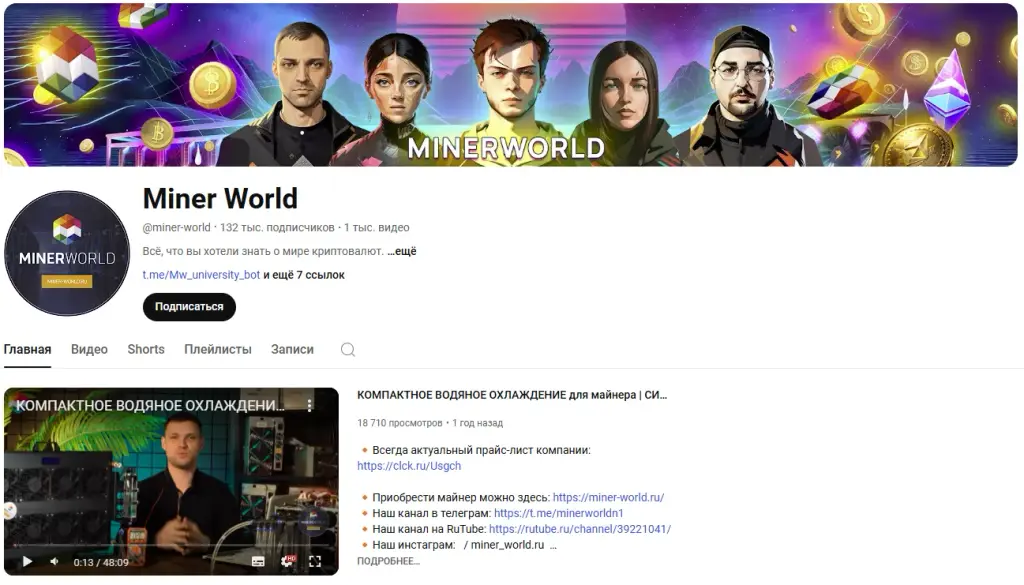Image resolution: width=1024 pixels, height=585 pixels.
Task: Click the @miner-world handle
Action: click(x=176, y=227)
